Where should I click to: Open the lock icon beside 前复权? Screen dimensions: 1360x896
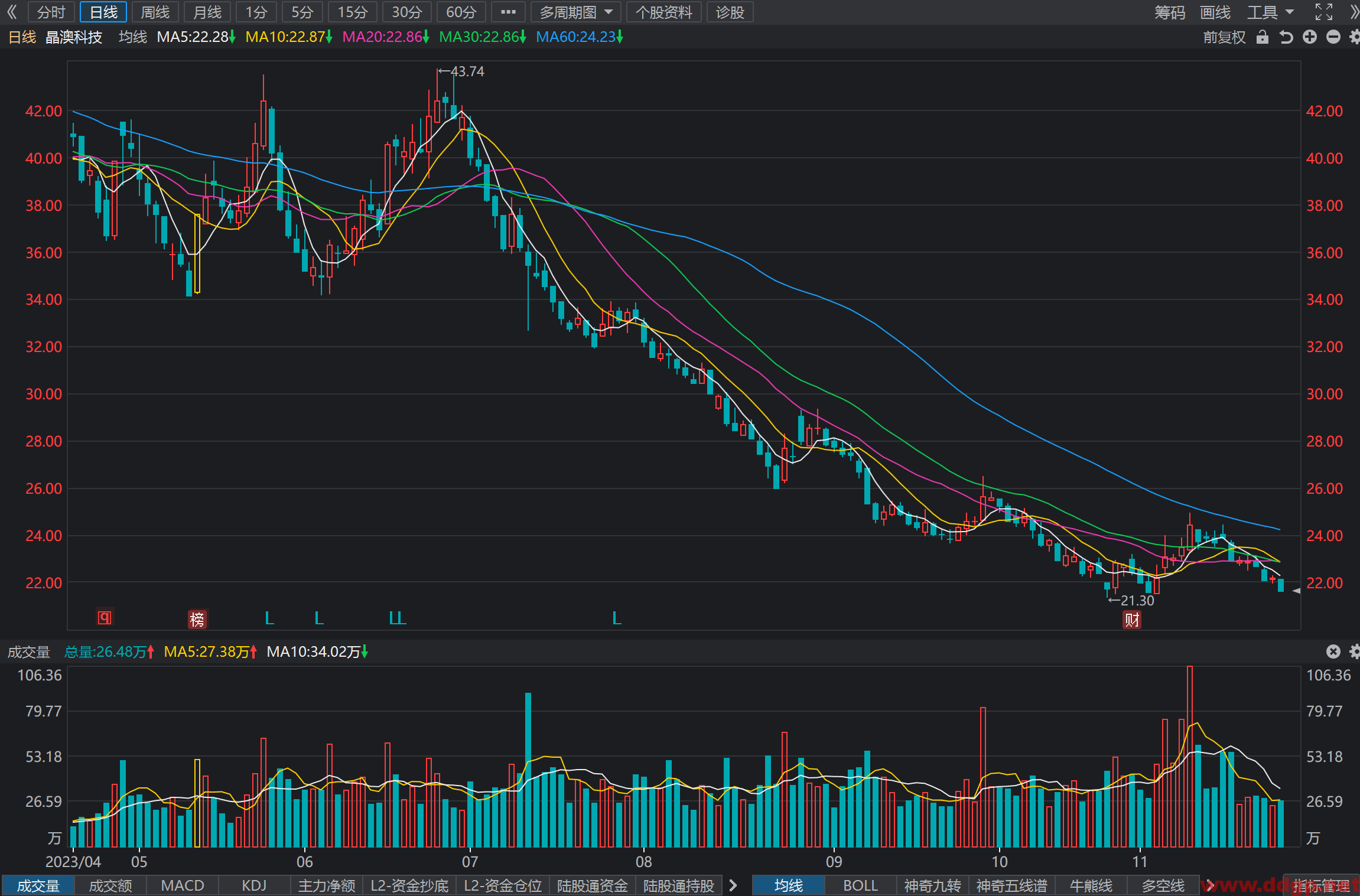click(x=1263, y=37)
